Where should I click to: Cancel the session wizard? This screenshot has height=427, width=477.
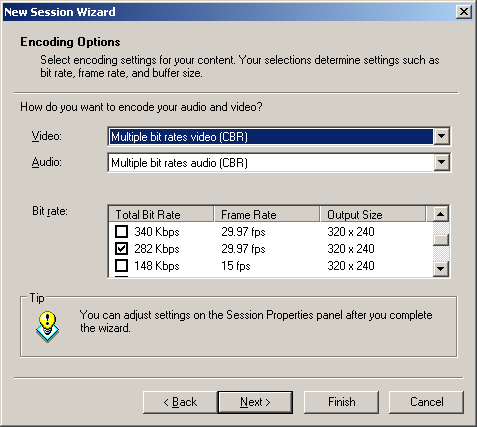pyautogui.click(x=426, y=402)
